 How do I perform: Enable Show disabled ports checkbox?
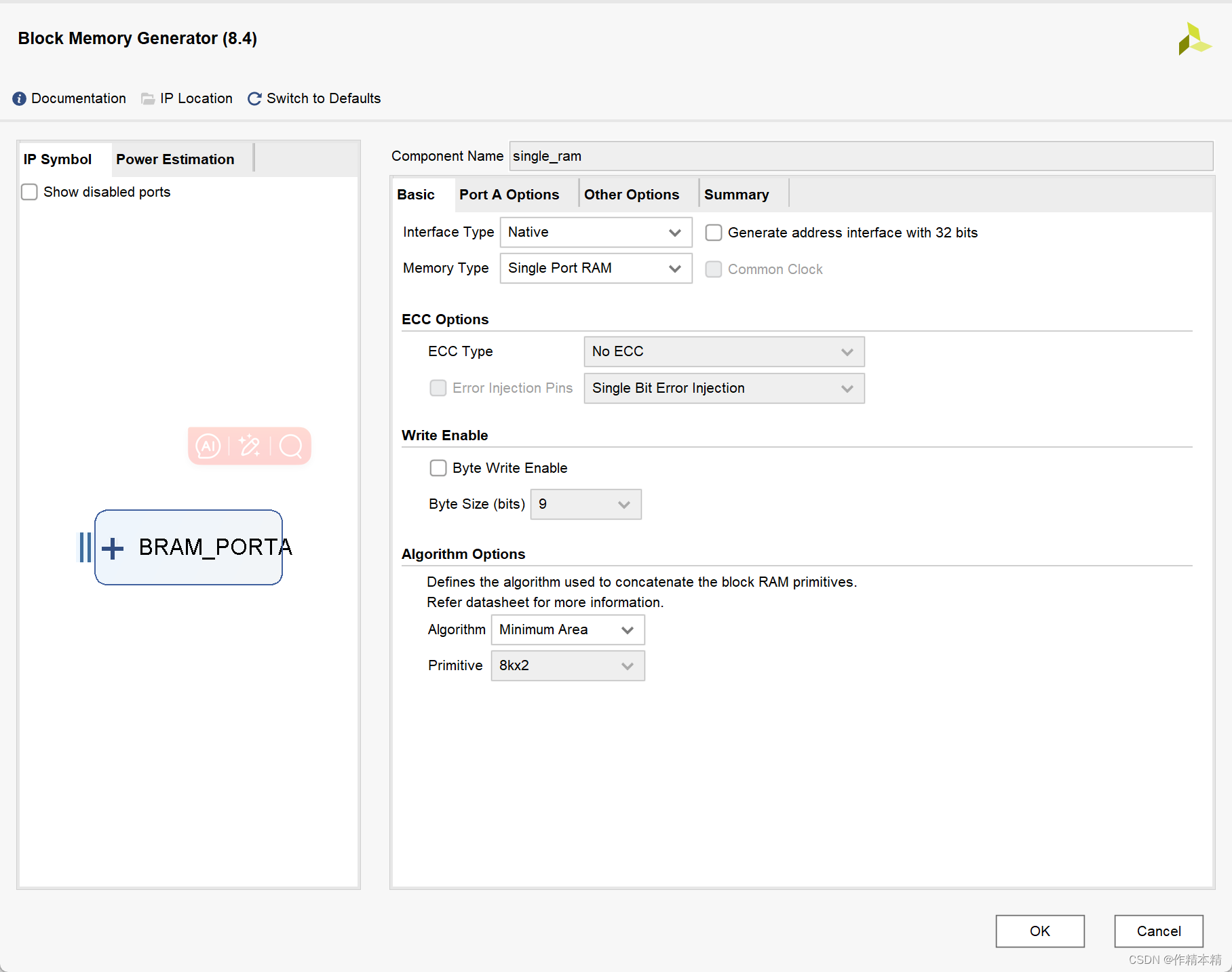point(29,192)
